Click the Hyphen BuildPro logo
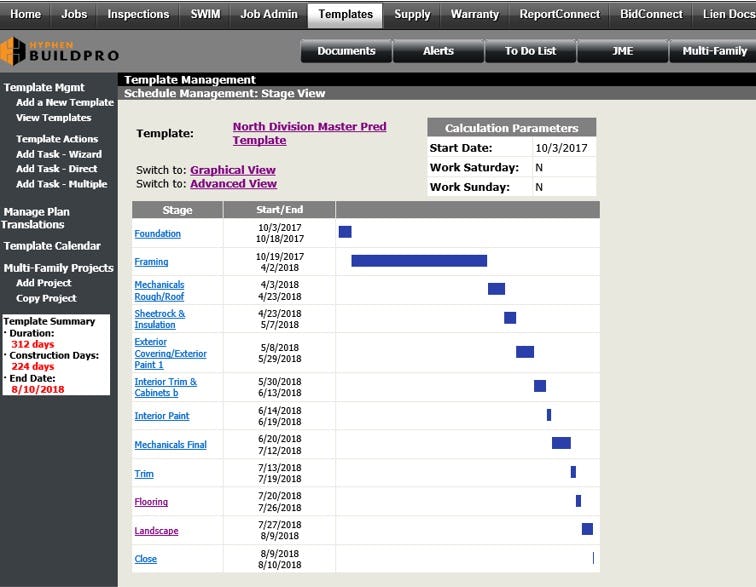The height and width of the screenshot is (587, 756). [x=59, y=51]
